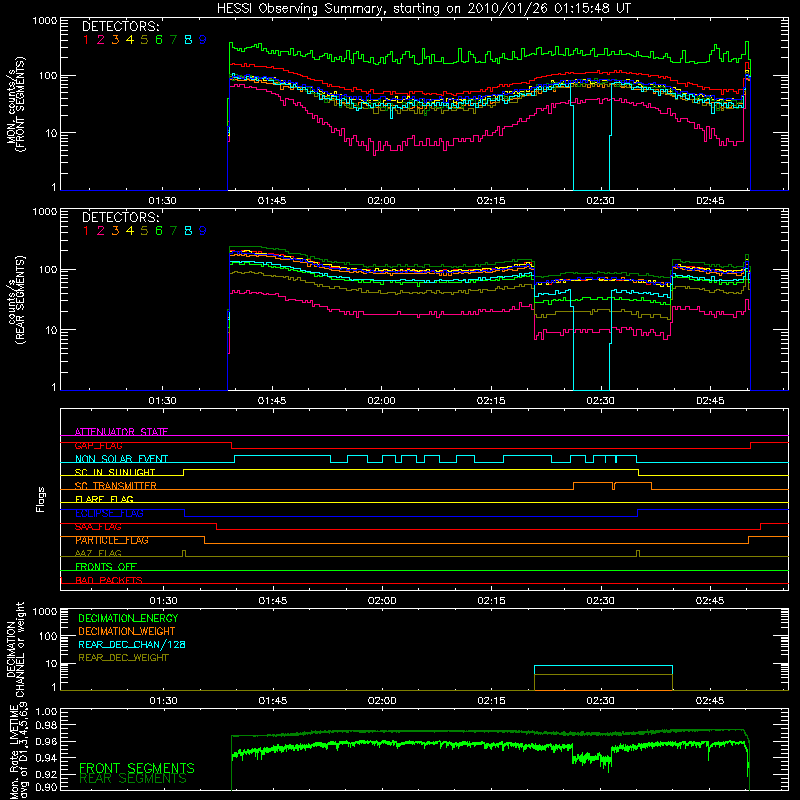
Task: Click the NON_SOLAR_EVENT flag label
Action: 121,459
